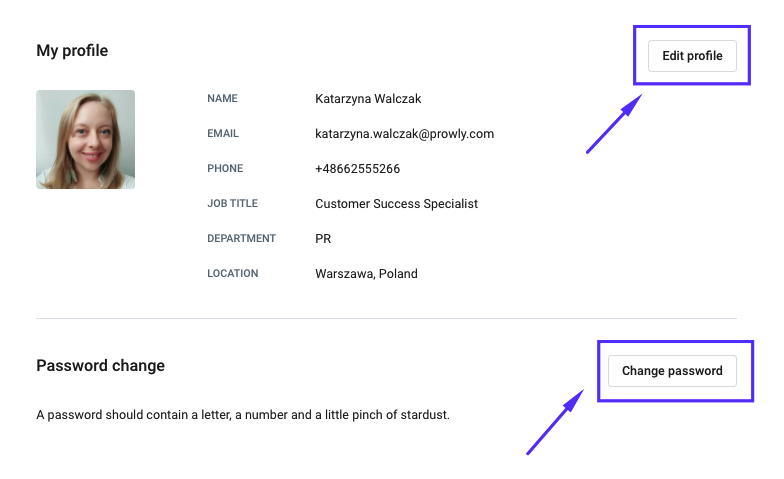
Task: Select the name Katarzyna Walczak
Action: coord(368,99)
